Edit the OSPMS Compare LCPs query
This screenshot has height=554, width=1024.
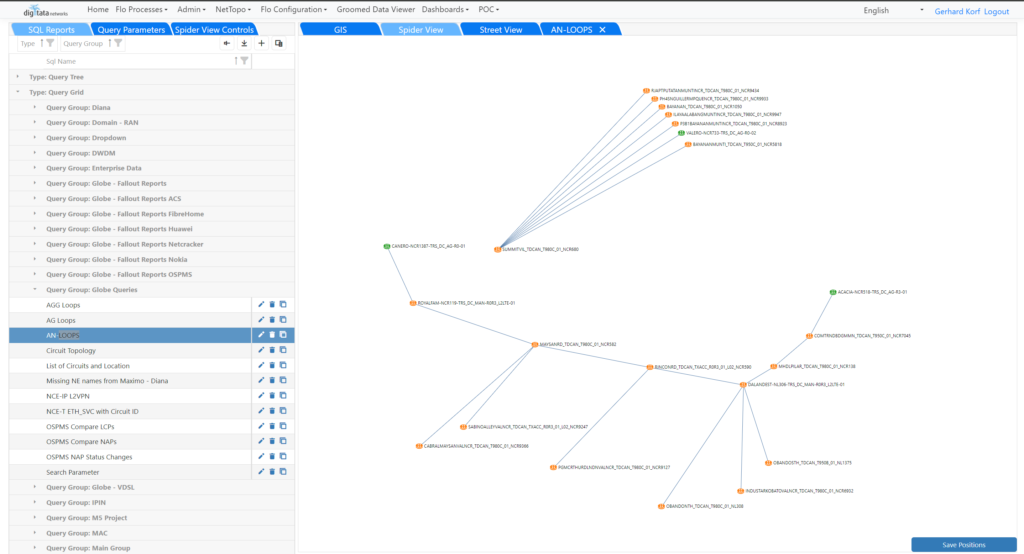(261, 426)
